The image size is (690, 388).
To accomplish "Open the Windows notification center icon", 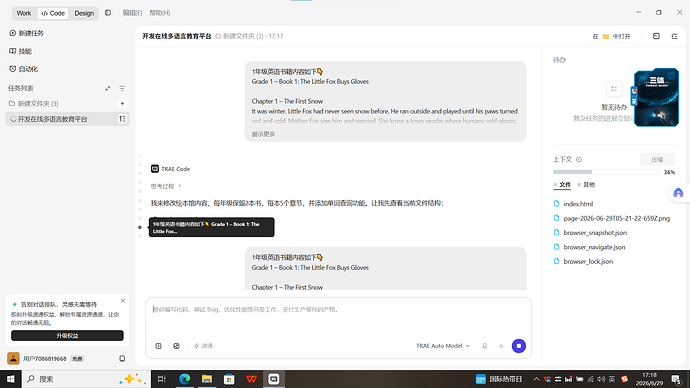I will click(x=676, y=379).
